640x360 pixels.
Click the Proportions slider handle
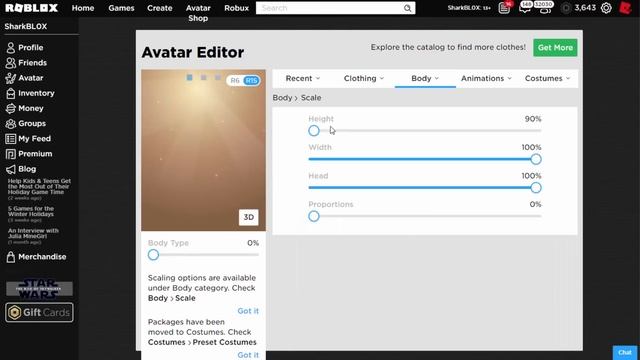tap(314, 216)
